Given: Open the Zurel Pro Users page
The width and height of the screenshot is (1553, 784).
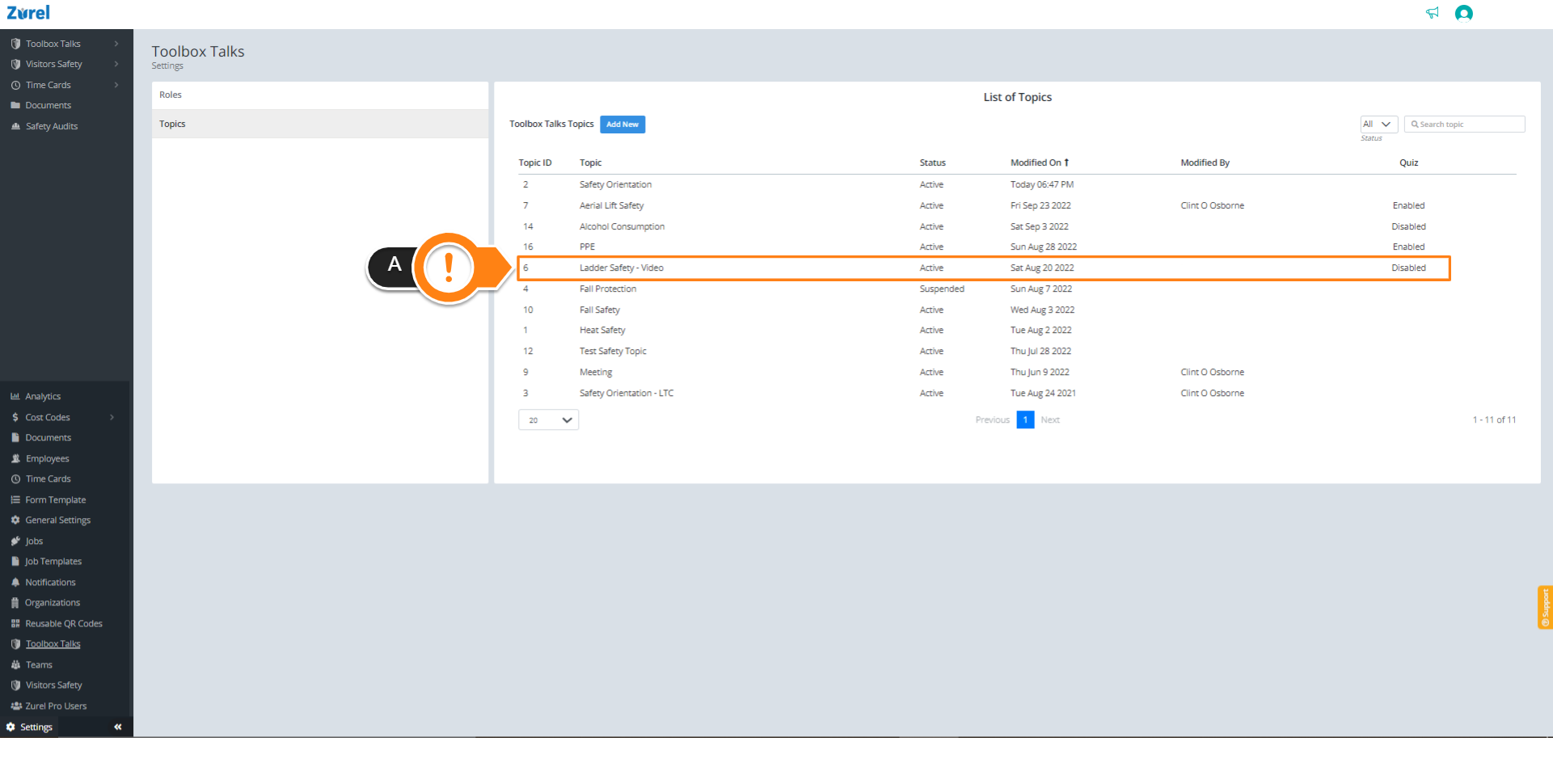Looking at the screenshot, I should (x=55, y=706).
